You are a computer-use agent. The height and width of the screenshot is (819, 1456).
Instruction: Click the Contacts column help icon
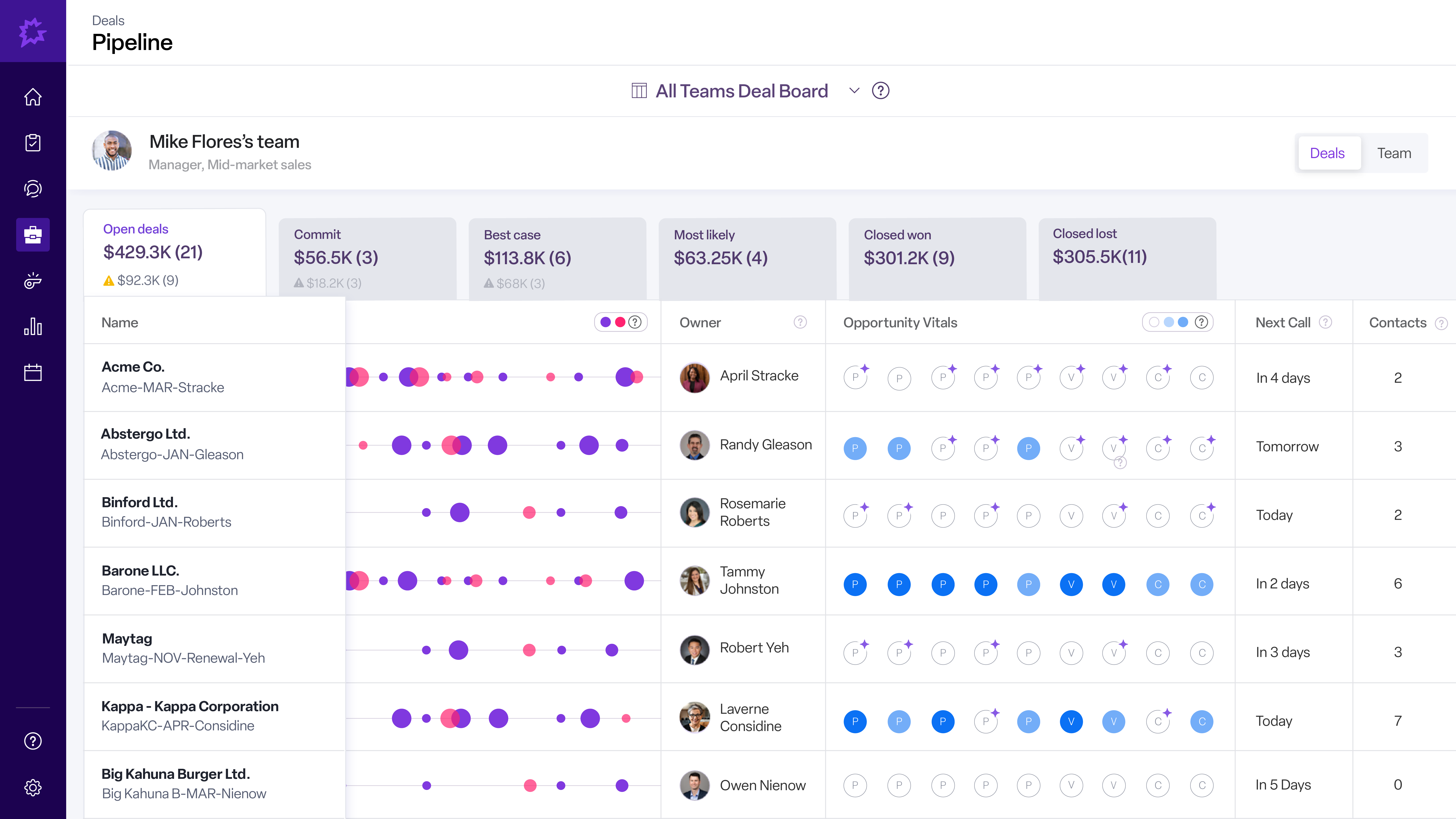(x=1442, y=323)
